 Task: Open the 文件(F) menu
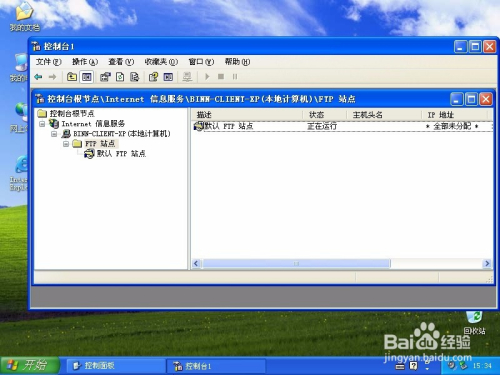[x=48, y=62]
